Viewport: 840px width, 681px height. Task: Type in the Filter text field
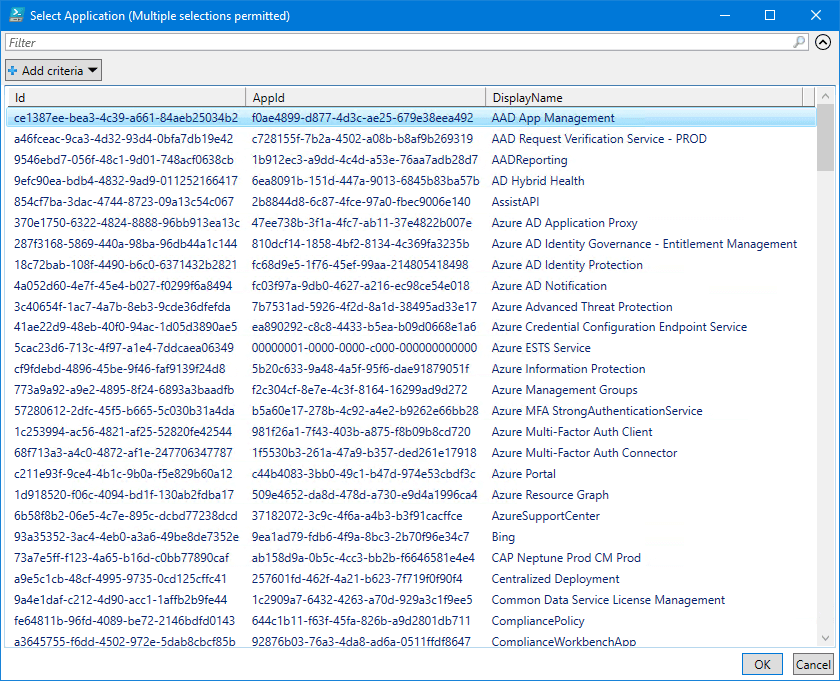point(400,42)
